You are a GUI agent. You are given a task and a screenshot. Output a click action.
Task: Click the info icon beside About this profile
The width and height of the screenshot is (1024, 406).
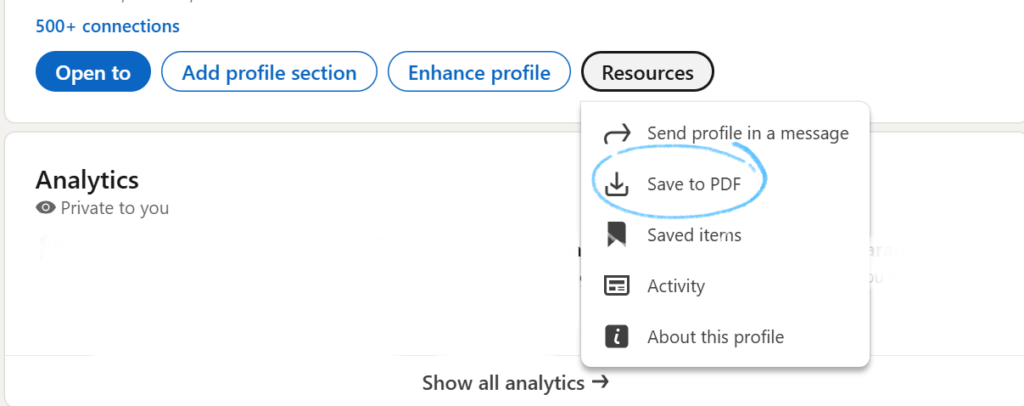pyautogui.click(x=617, y=337)
